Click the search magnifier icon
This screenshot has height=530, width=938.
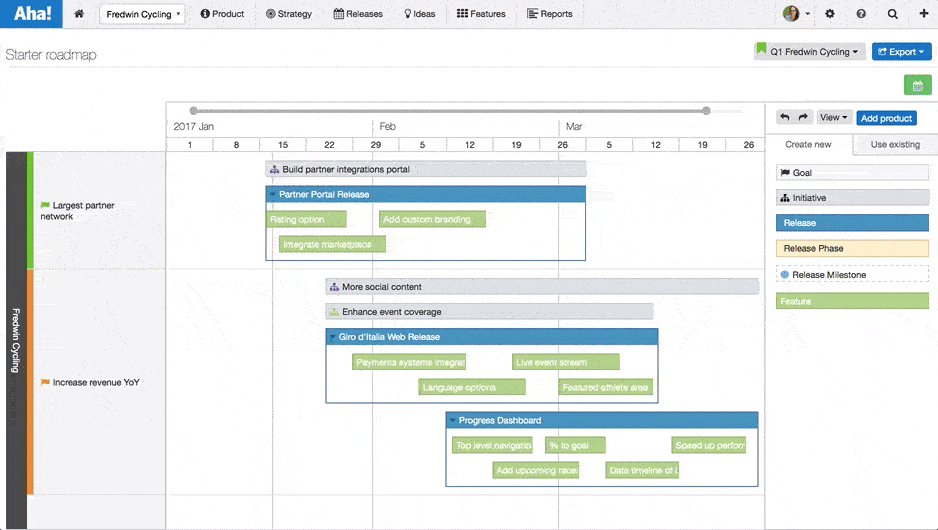click(893, 14)
